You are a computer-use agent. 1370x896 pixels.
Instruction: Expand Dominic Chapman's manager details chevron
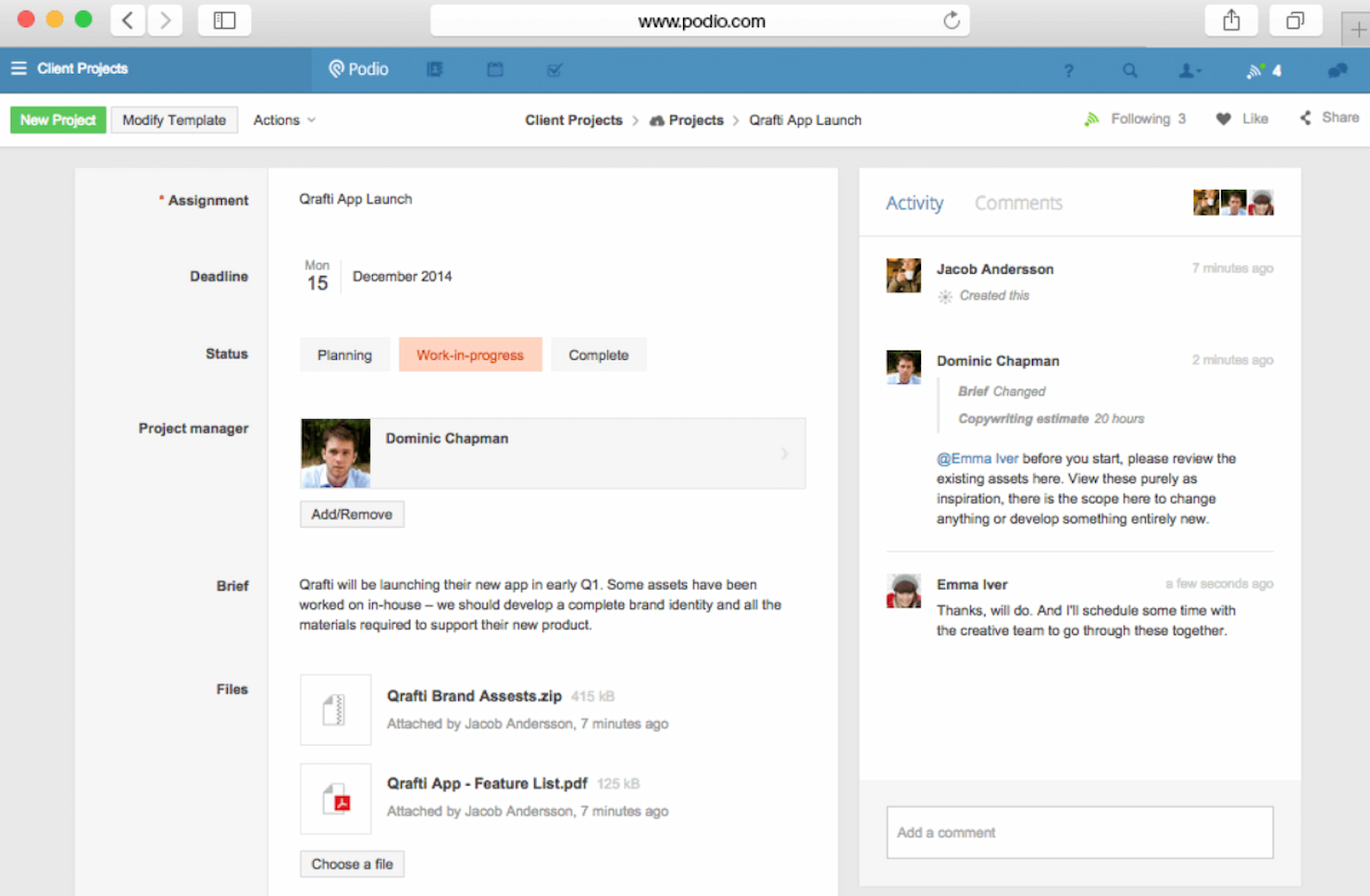785,454
